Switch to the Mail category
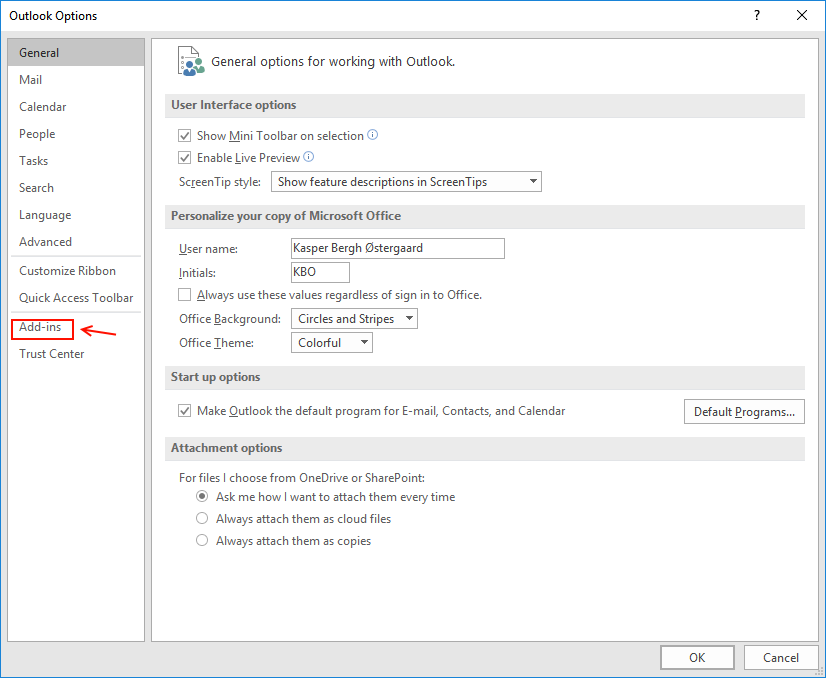Image resolution: width=826 pixels, height=678 pixels. point(76,80)
